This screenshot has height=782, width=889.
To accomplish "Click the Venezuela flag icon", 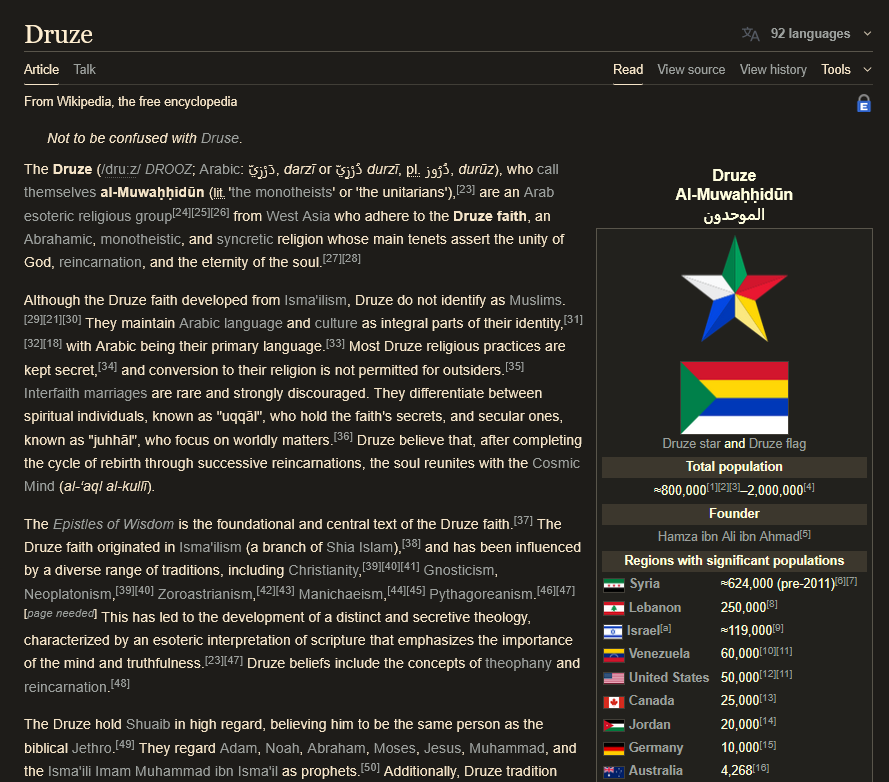I will [x=613, y=654].
